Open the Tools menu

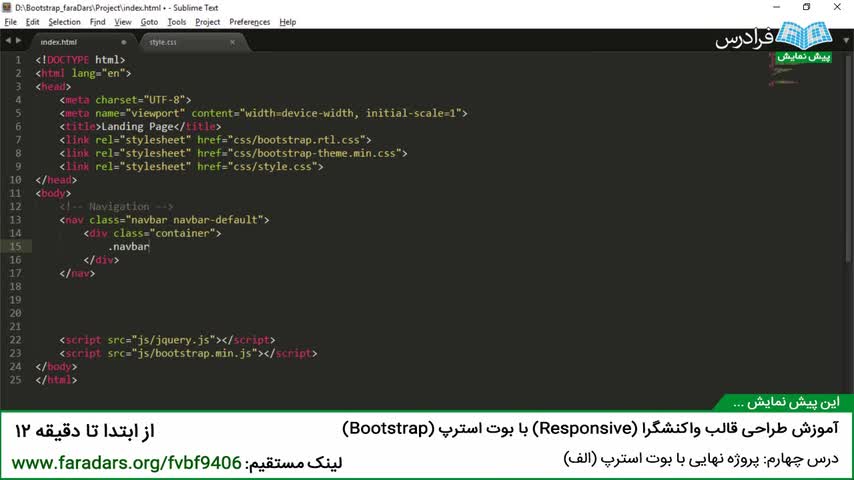(x=176, y=22)
